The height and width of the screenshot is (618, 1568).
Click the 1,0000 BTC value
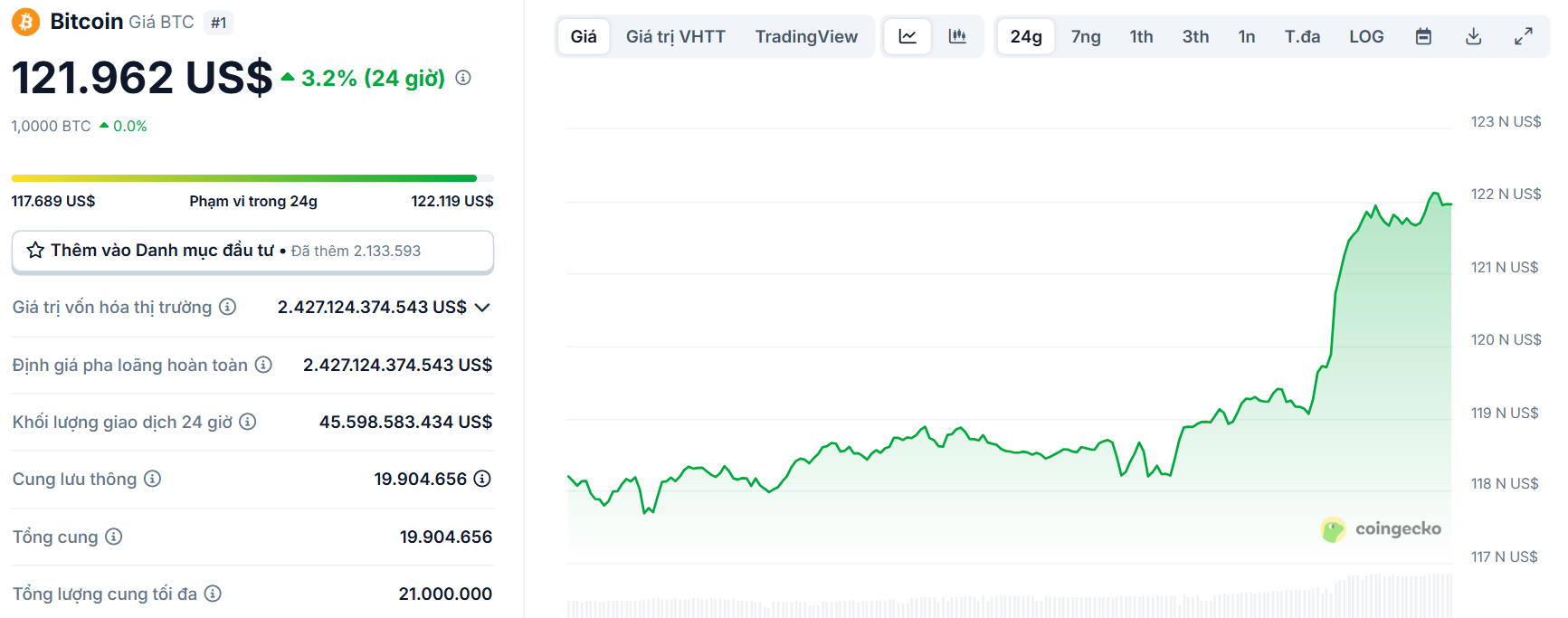[51, 126]
